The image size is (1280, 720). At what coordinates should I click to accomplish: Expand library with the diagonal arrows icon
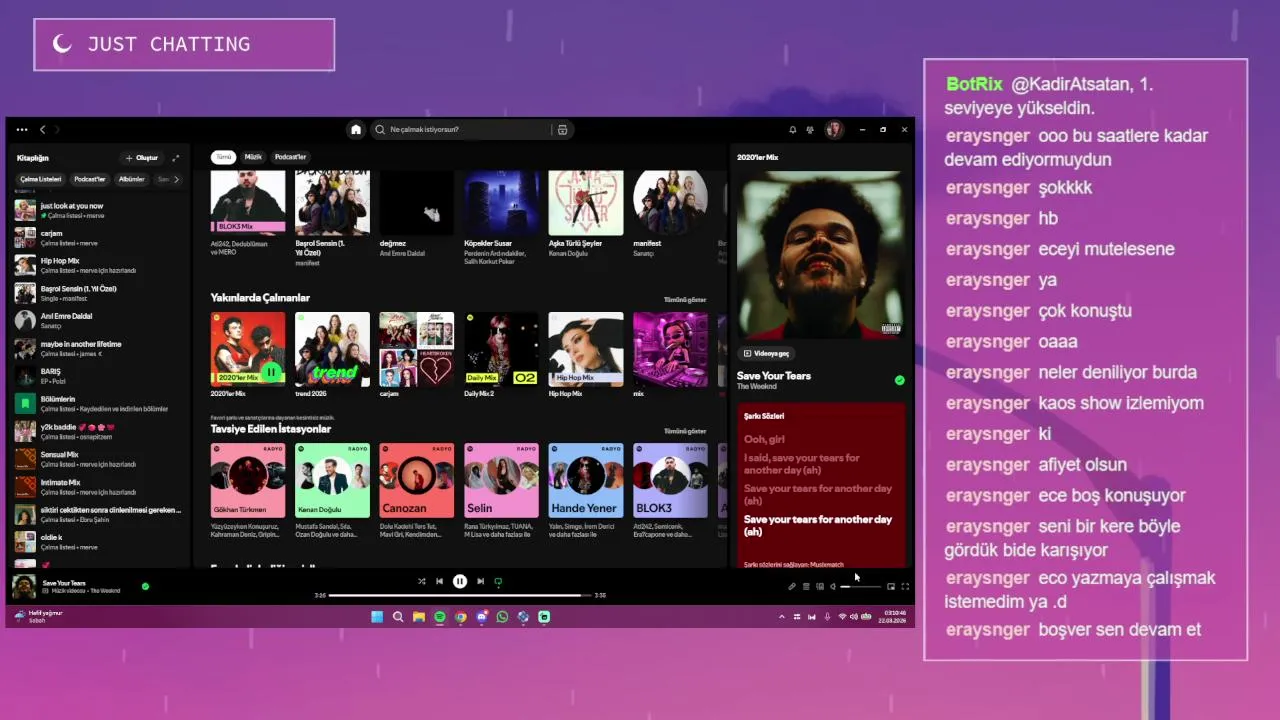click(x=176, y=158)
